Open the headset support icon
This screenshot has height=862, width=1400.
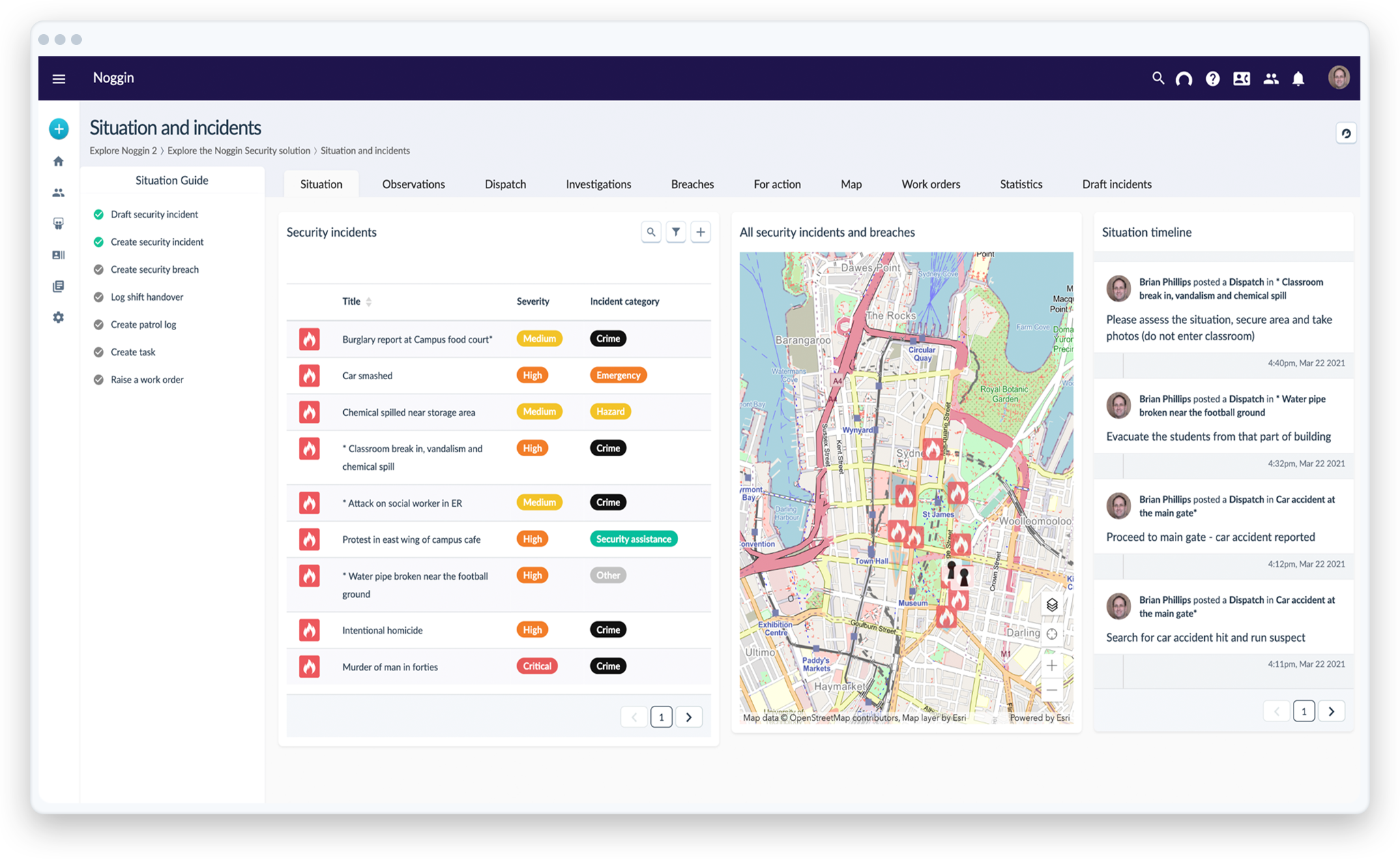(x=1184, y=79)
